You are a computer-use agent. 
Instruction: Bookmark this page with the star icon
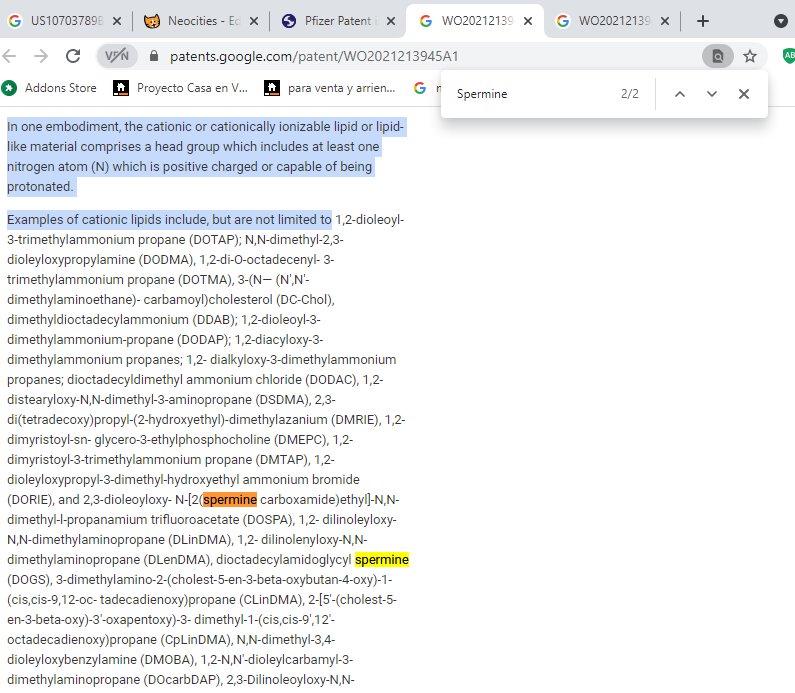click(x=750, y=56)
